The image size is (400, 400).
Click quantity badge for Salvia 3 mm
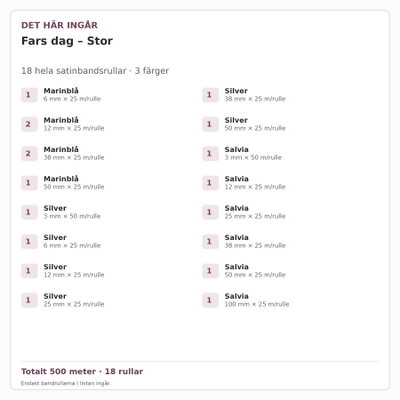coord(210,154)
